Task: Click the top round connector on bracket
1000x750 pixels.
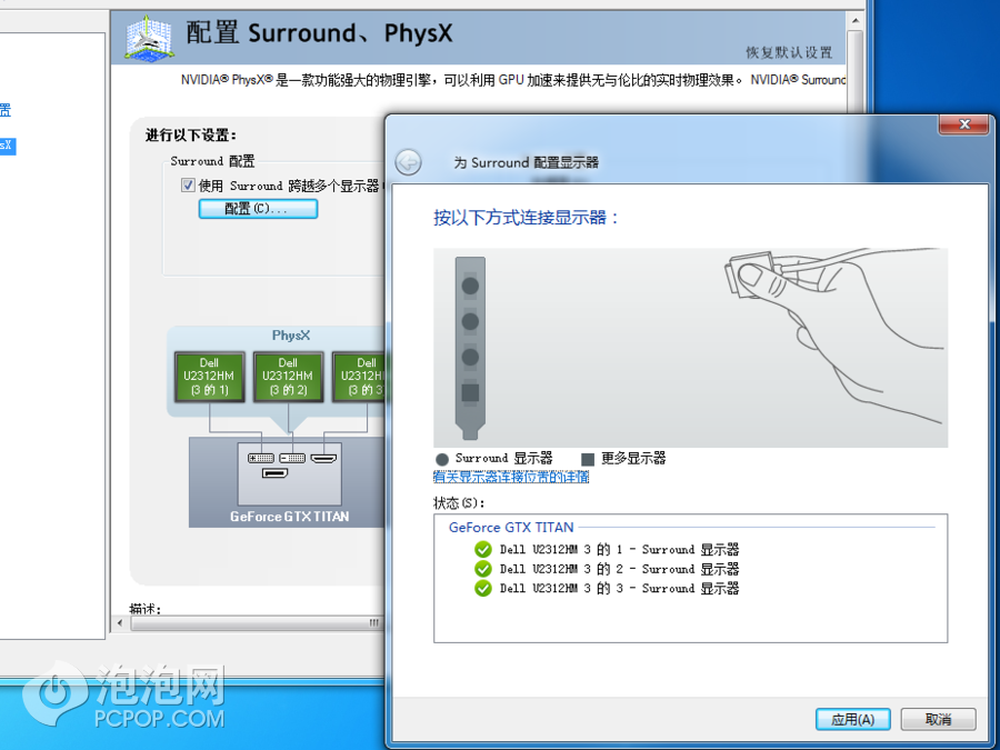Action: pos(470,286)
